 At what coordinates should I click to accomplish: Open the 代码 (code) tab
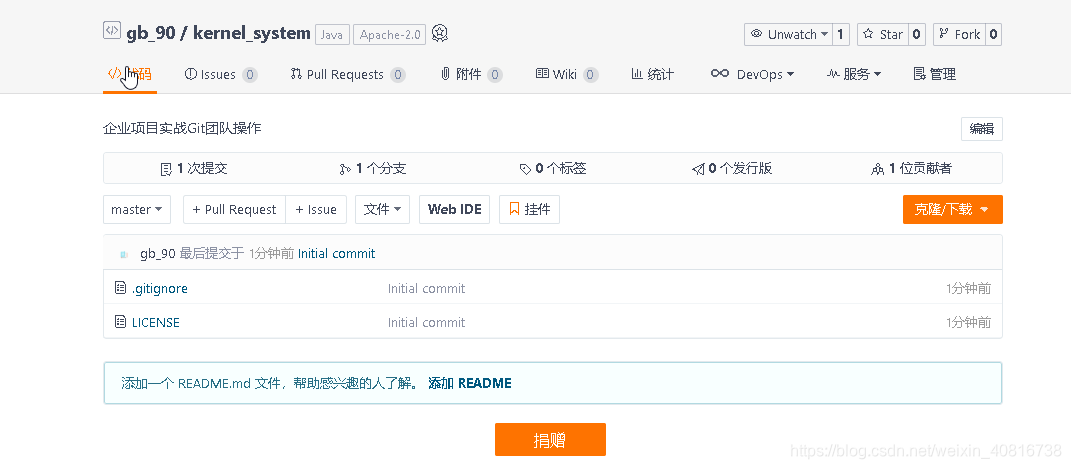[x=130, y=74]
